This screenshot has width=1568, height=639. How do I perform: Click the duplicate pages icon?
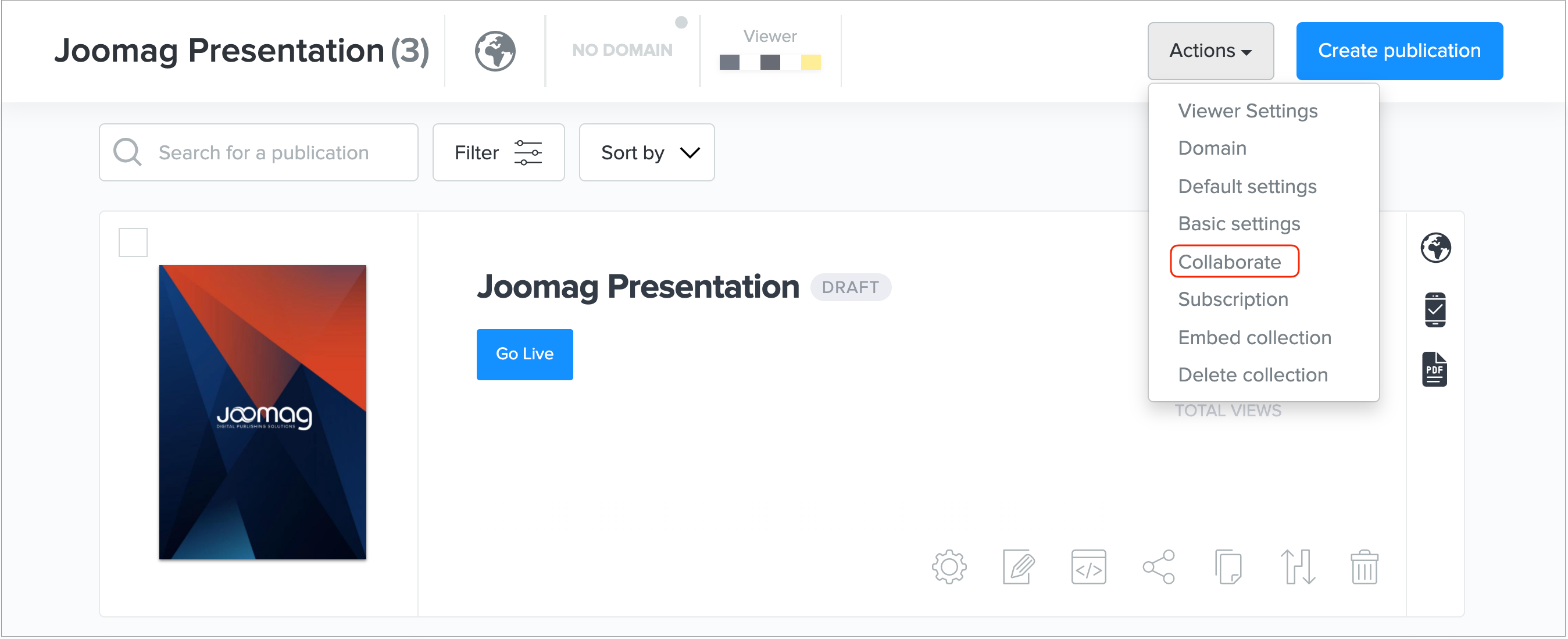coord(1228,567)
